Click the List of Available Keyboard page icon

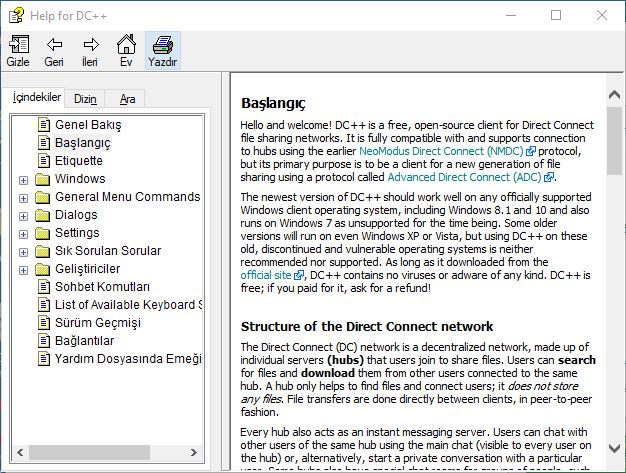(44, 305)
